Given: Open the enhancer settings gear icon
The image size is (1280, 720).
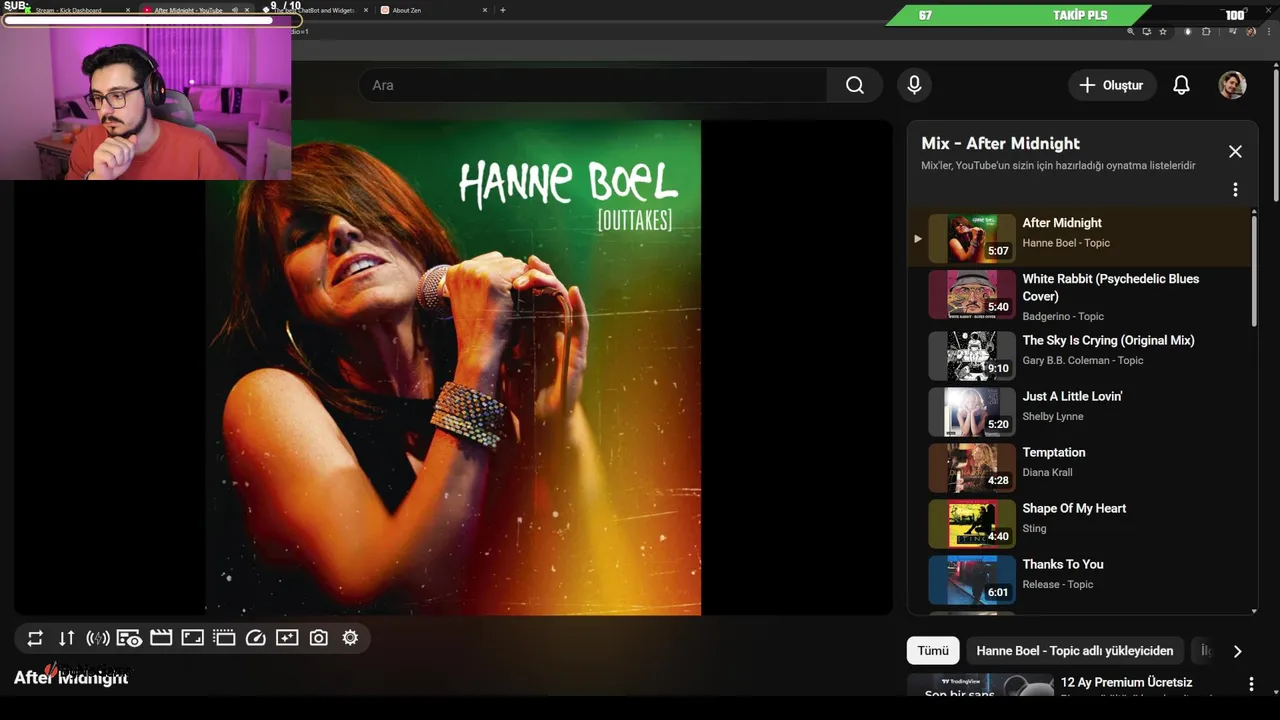Looking at the screenshot, I should (350, 638).
